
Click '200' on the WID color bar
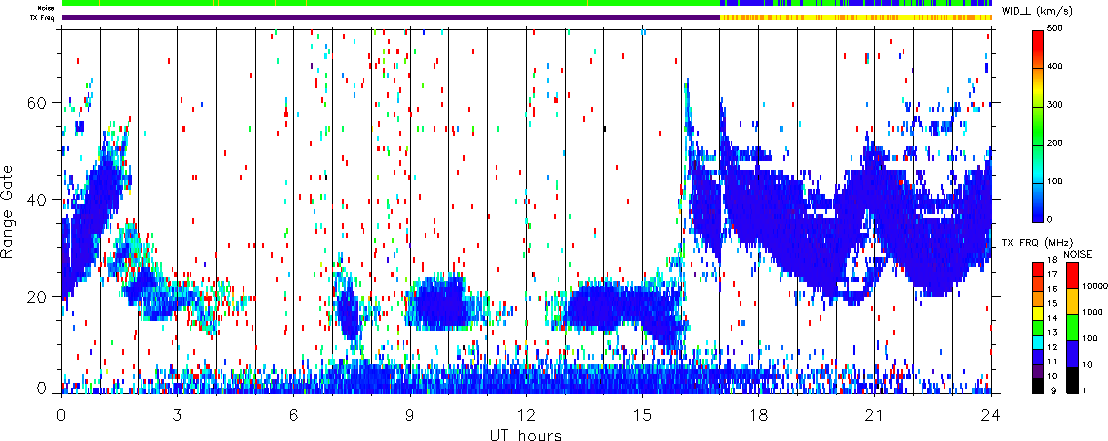pos(1054,143)
